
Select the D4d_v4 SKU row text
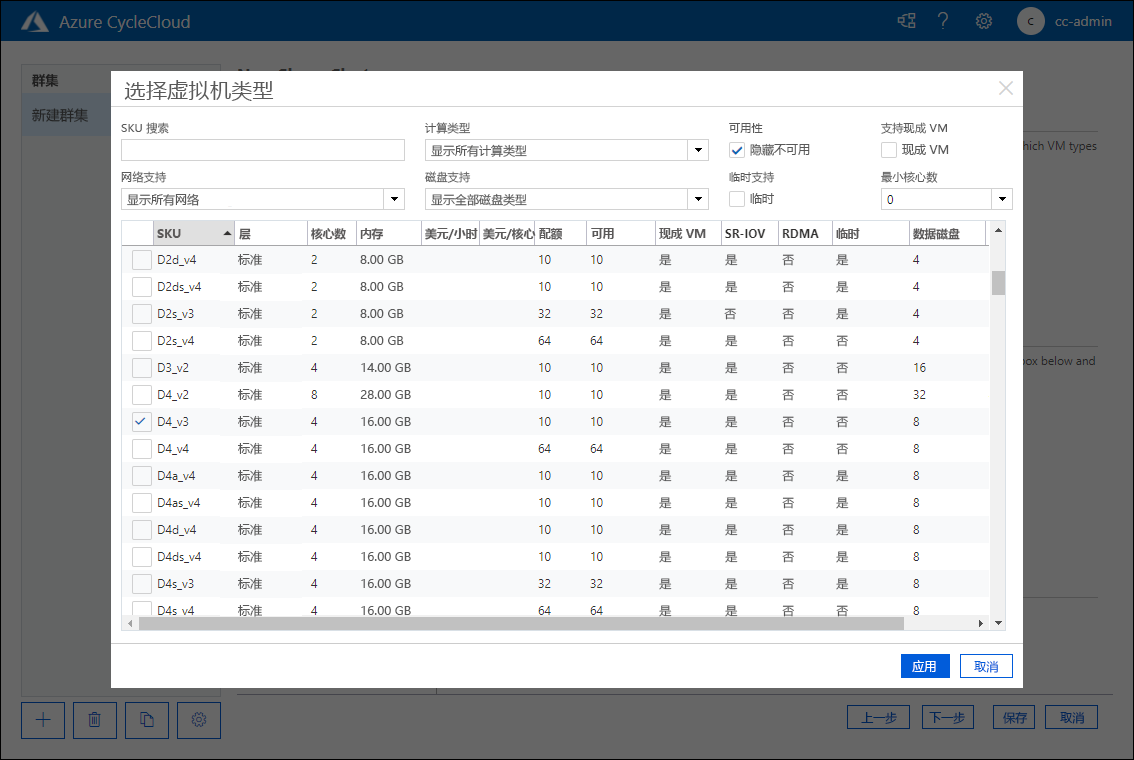pos(176,530)
